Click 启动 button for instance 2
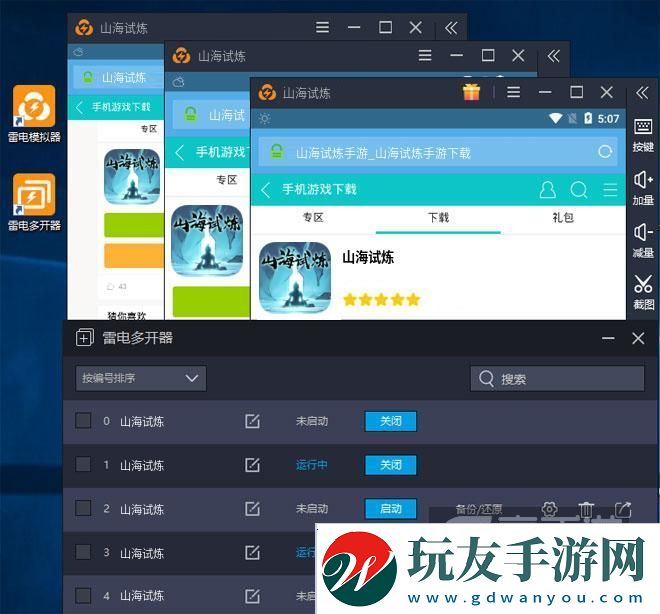Screen dimensions: 660x614 (x=391, y=509)
